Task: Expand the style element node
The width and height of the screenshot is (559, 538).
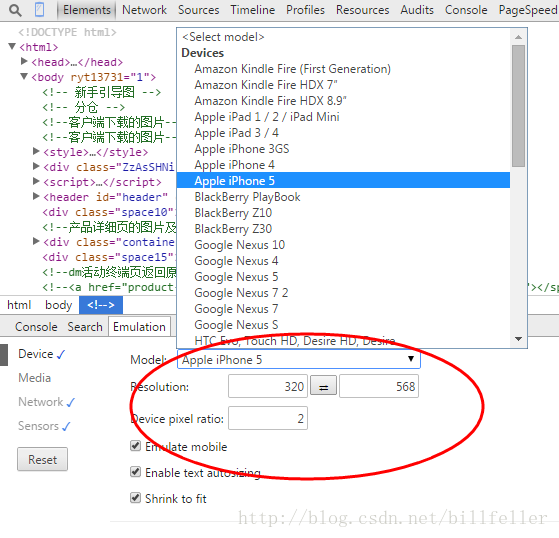Action: pos(36,151)
